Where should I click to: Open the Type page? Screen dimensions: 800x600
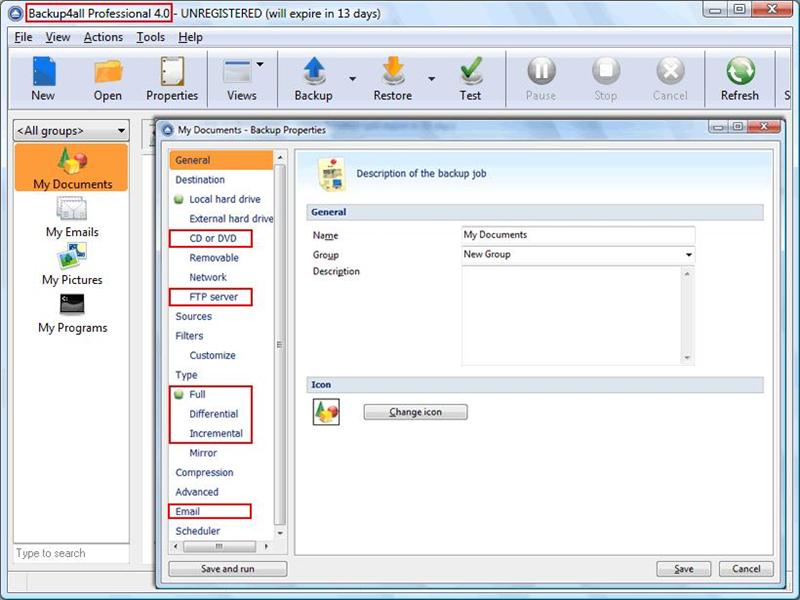pos(186,375)
